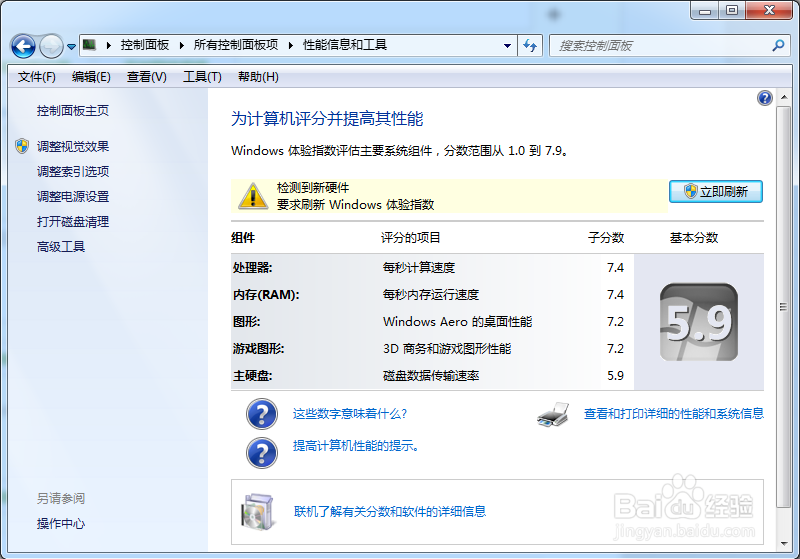Select 所有控制面板项 in address breadcrumb
The image size is (800, 559).
click(236, 45)
